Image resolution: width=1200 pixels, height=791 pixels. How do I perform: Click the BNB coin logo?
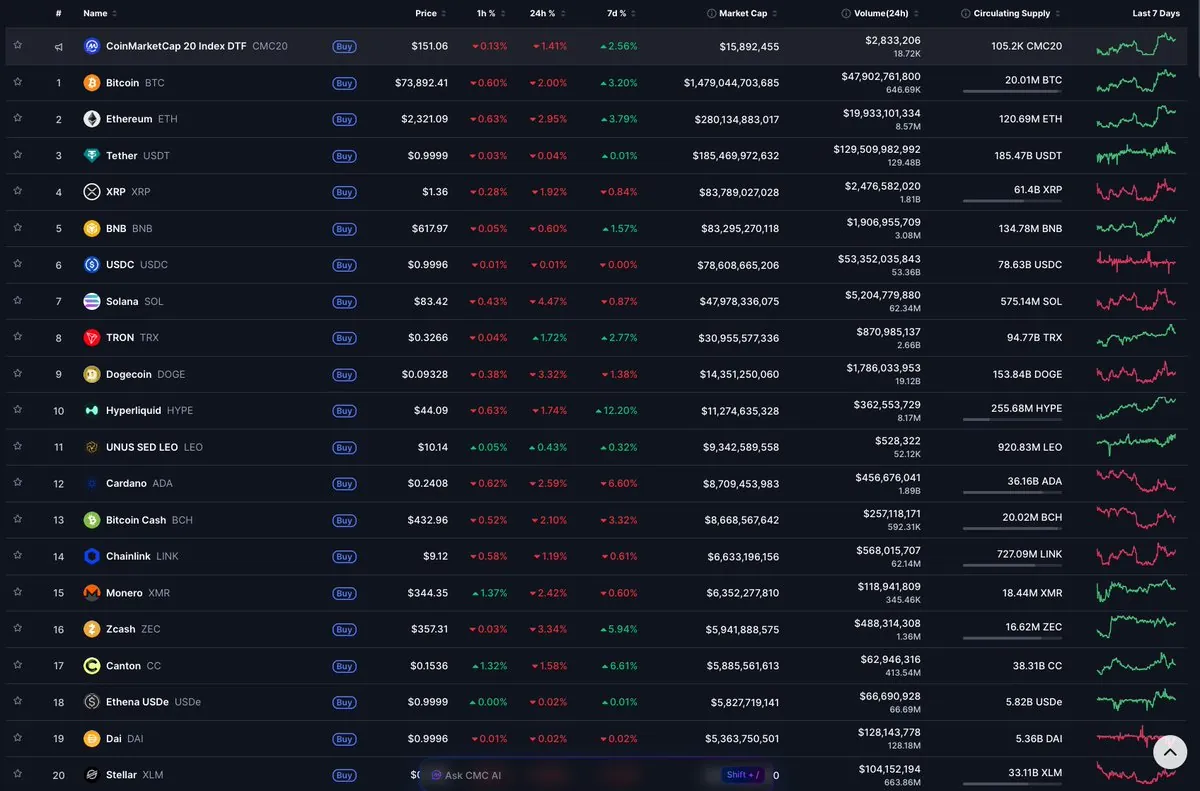[92, 229]
